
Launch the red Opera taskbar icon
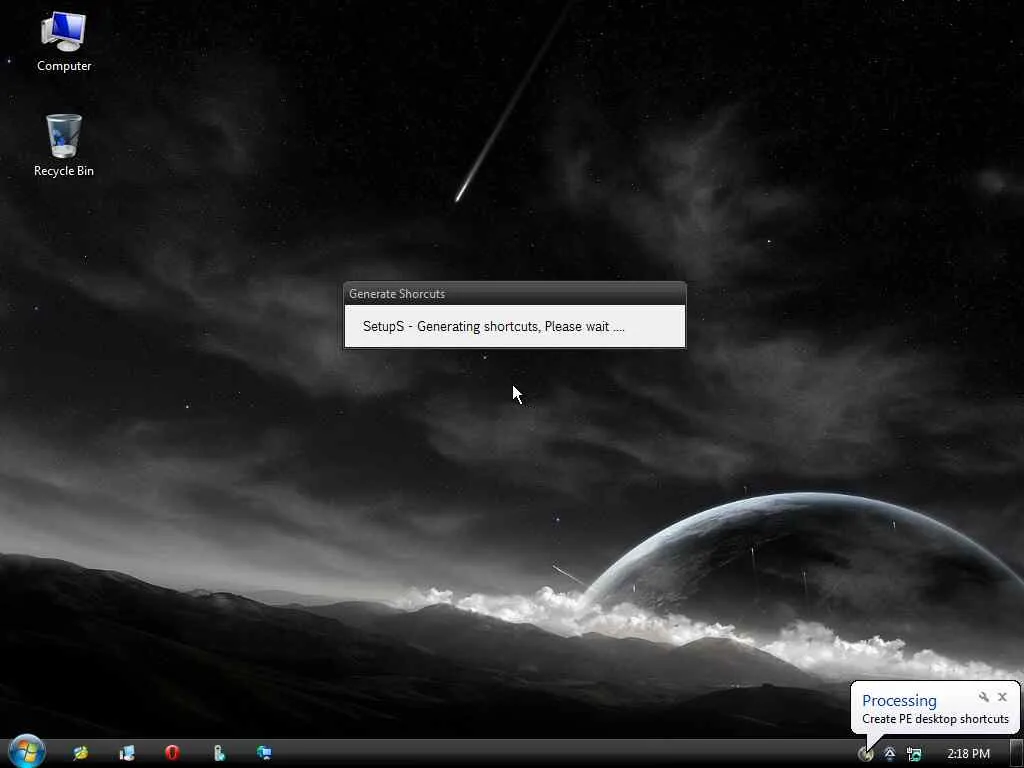click(172, 753)
